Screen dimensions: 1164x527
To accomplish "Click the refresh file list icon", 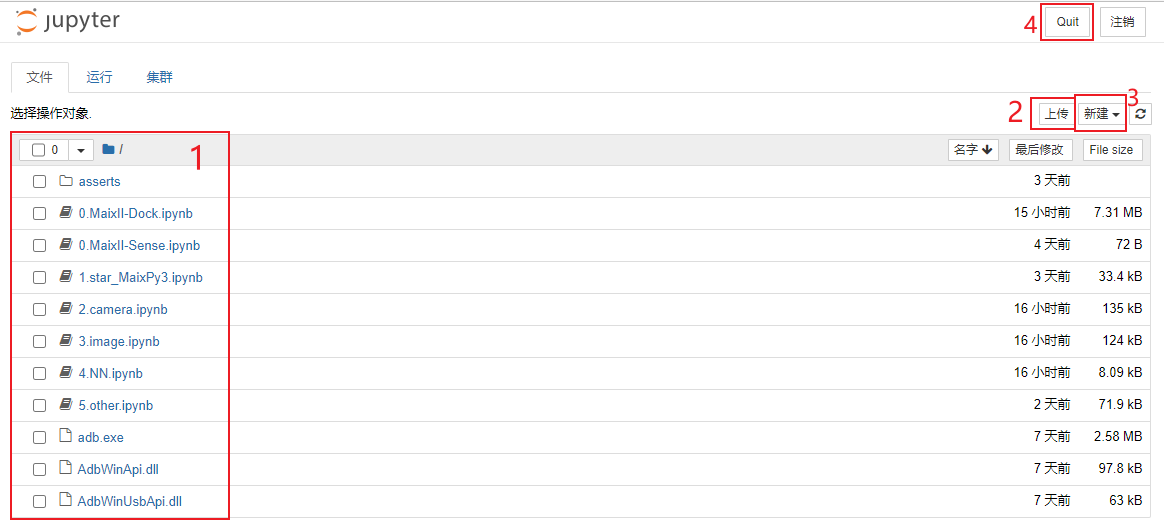I will tap(1140, 114).
